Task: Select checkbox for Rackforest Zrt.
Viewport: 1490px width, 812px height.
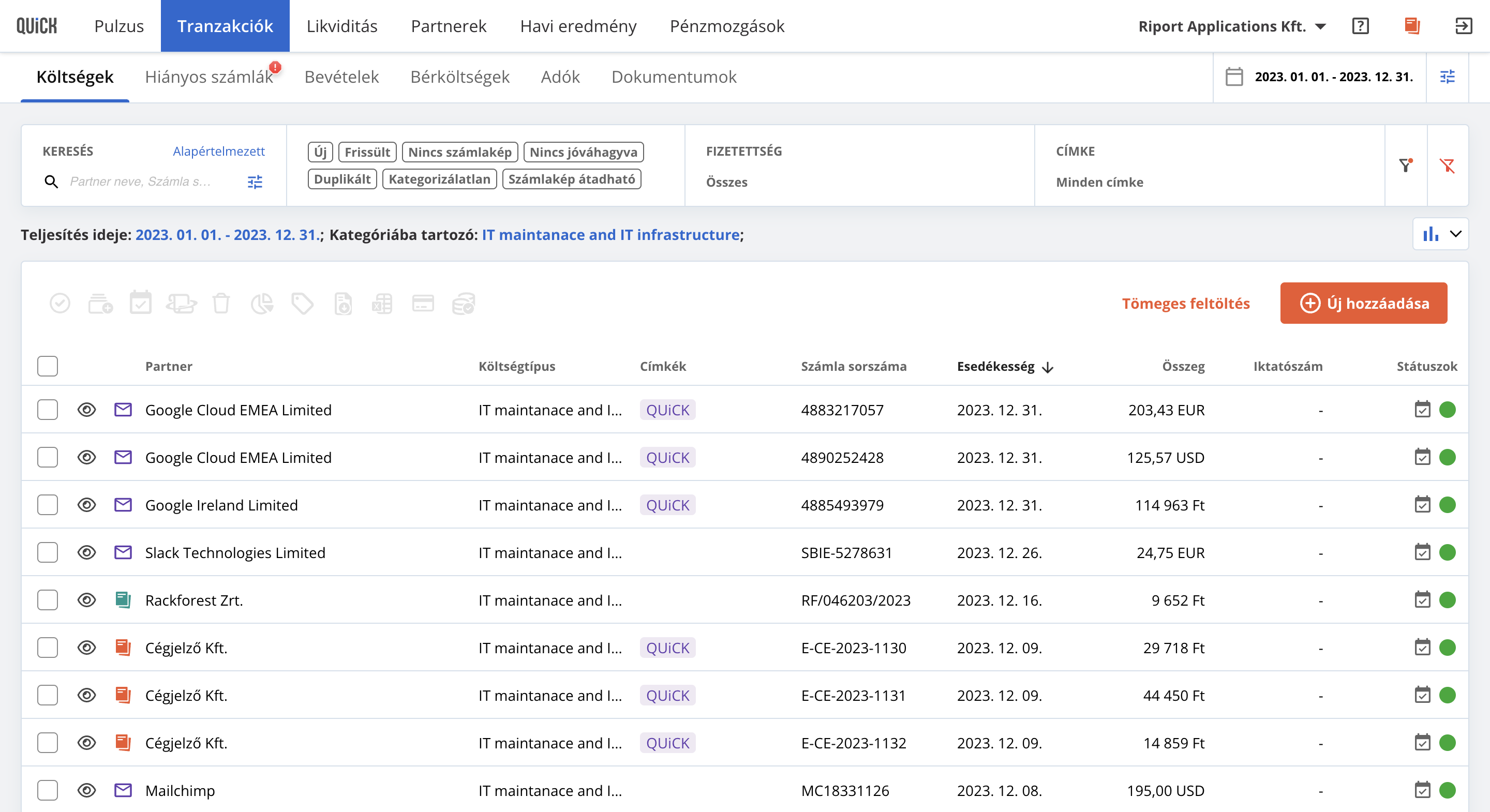Action: click(48, 600)
